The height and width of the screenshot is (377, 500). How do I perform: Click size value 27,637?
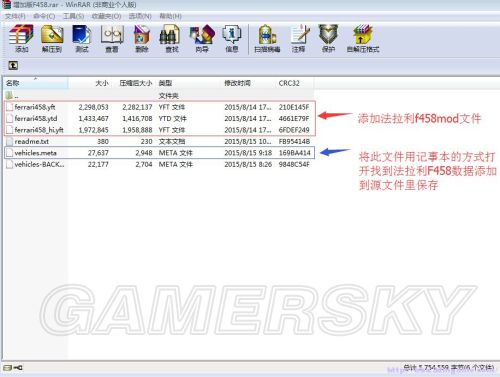[x=98, y=153]
